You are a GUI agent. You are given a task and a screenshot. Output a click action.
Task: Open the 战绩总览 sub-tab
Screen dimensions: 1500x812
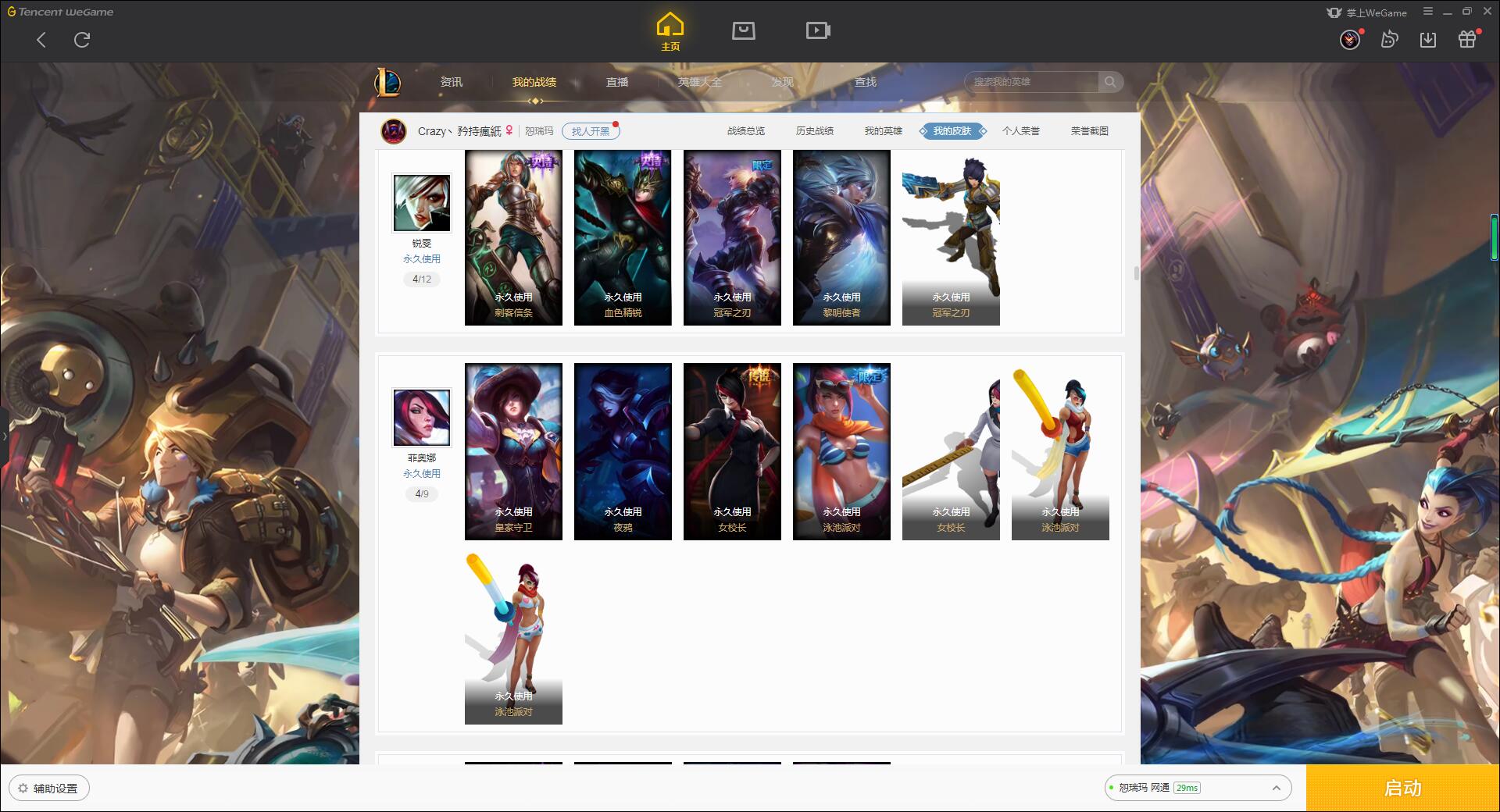pyautogui.click(x=746, y=131)
